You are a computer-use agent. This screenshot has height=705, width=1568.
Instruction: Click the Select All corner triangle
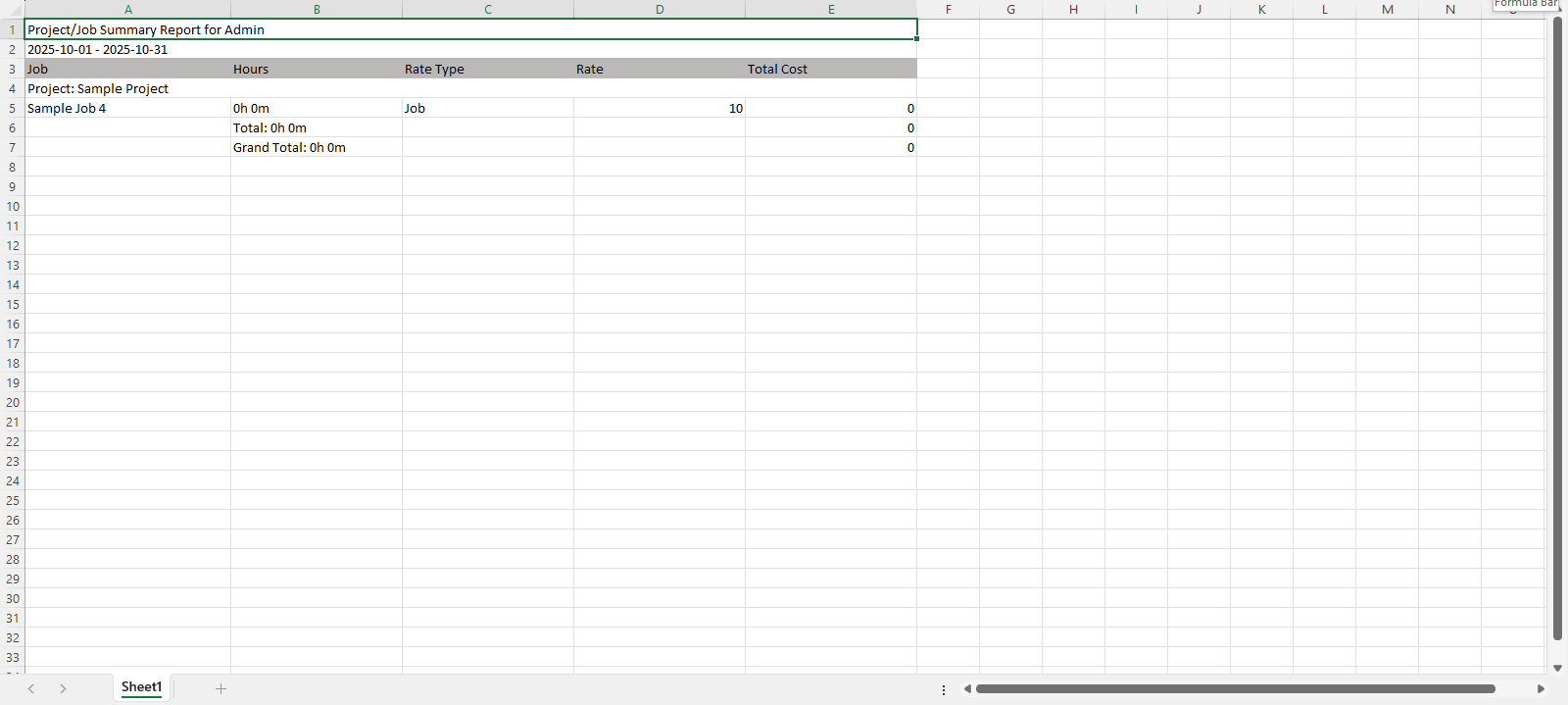tap(12, 10)
